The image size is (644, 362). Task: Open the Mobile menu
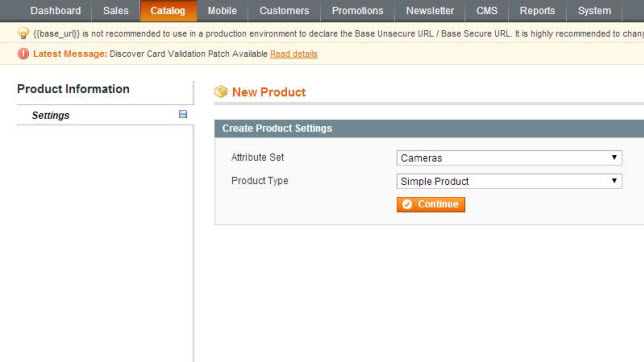222,11
